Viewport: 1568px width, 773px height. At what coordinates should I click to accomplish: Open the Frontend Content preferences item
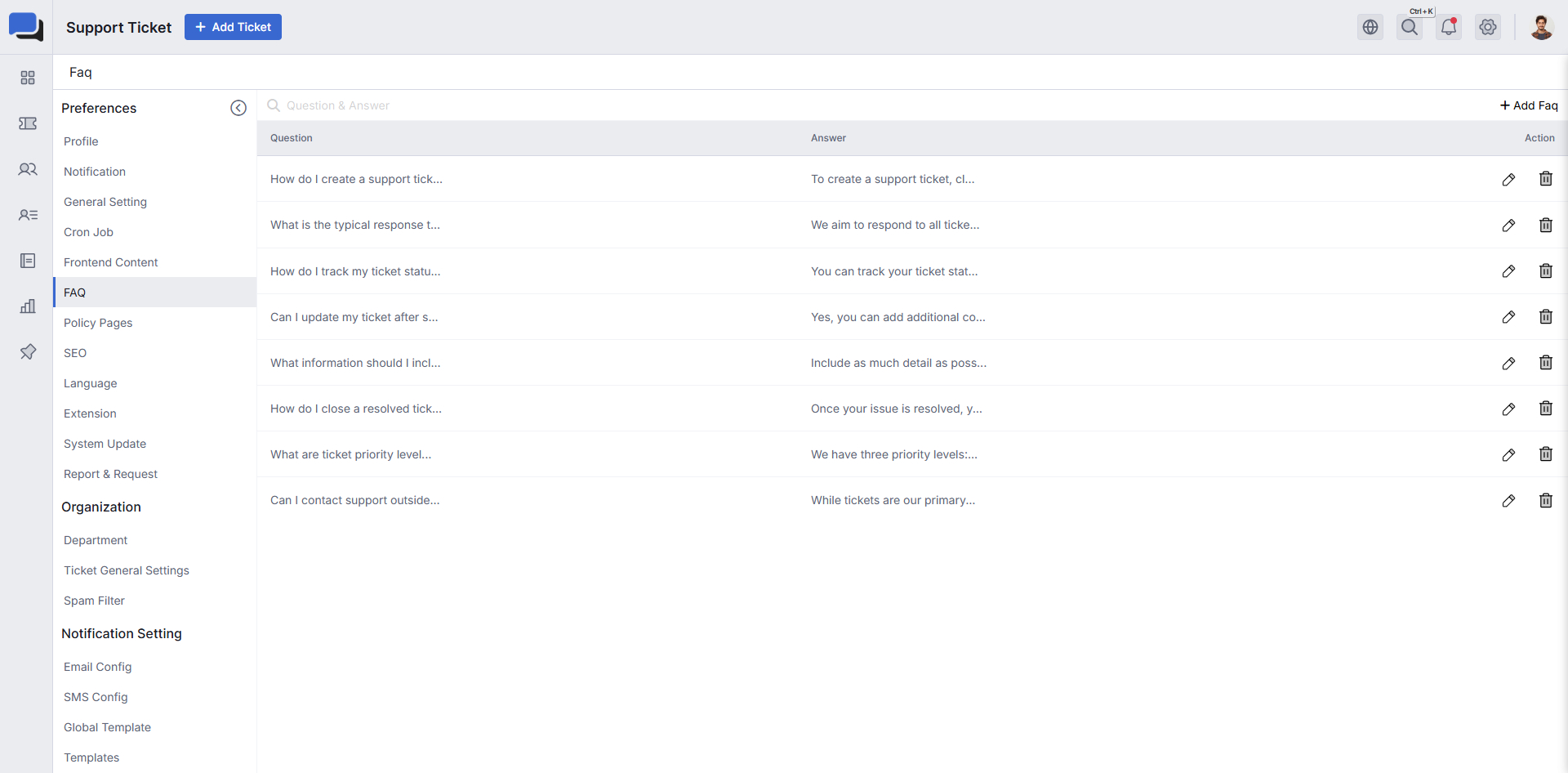(x=111, y=262)
